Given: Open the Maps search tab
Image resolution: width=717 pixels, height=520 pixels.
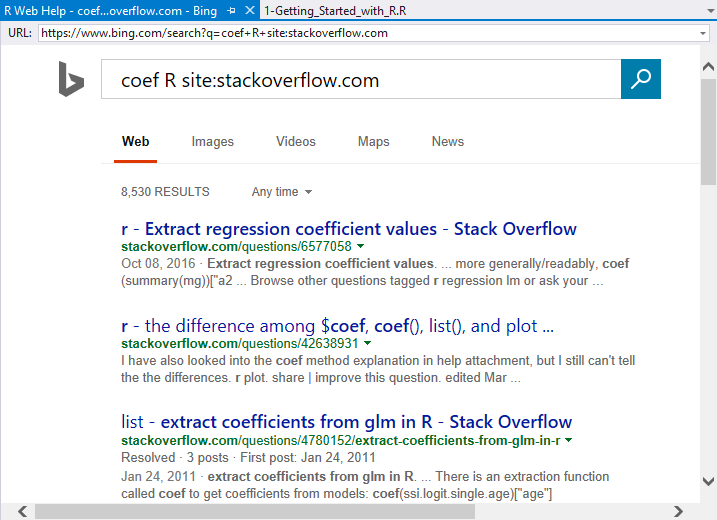Looking at the screenshot, I should tap(374, 142).
